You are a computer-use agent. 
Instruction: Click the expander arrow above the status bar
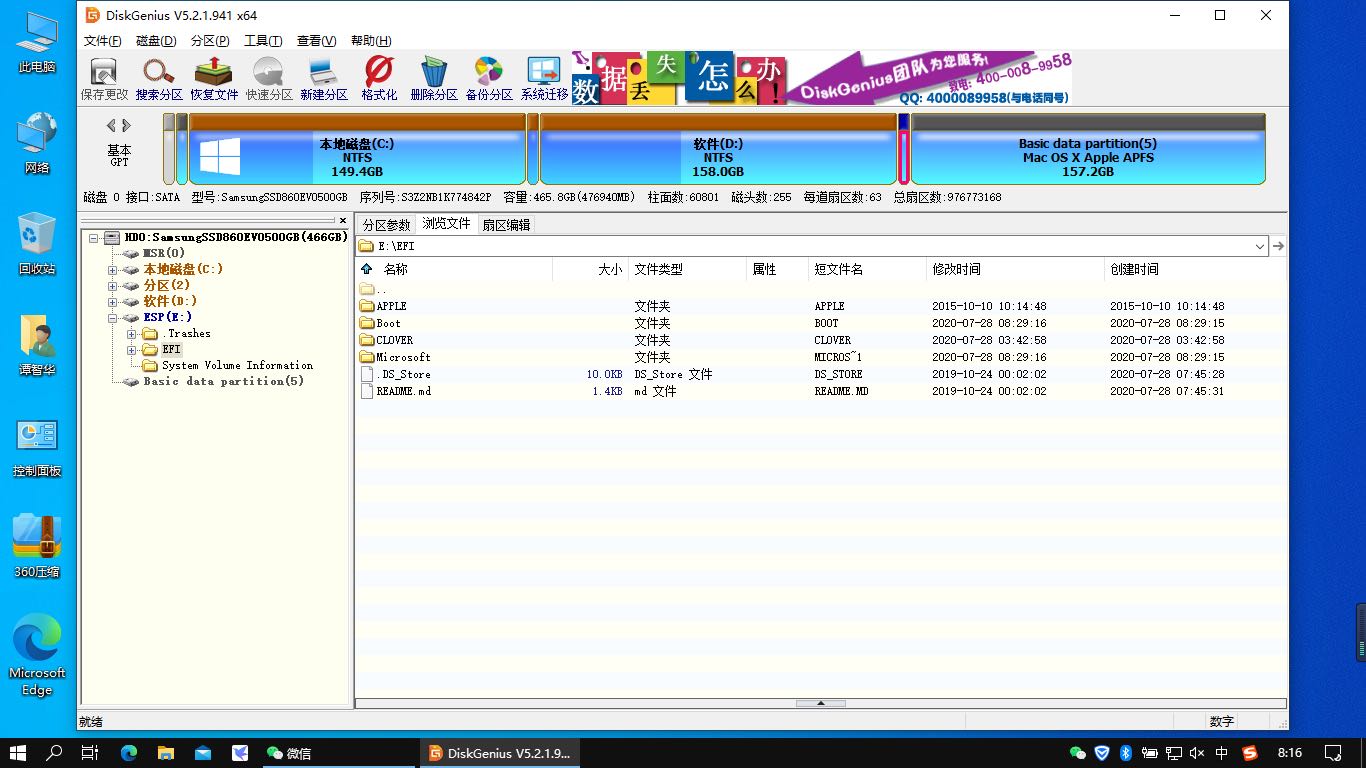(821, 704)
